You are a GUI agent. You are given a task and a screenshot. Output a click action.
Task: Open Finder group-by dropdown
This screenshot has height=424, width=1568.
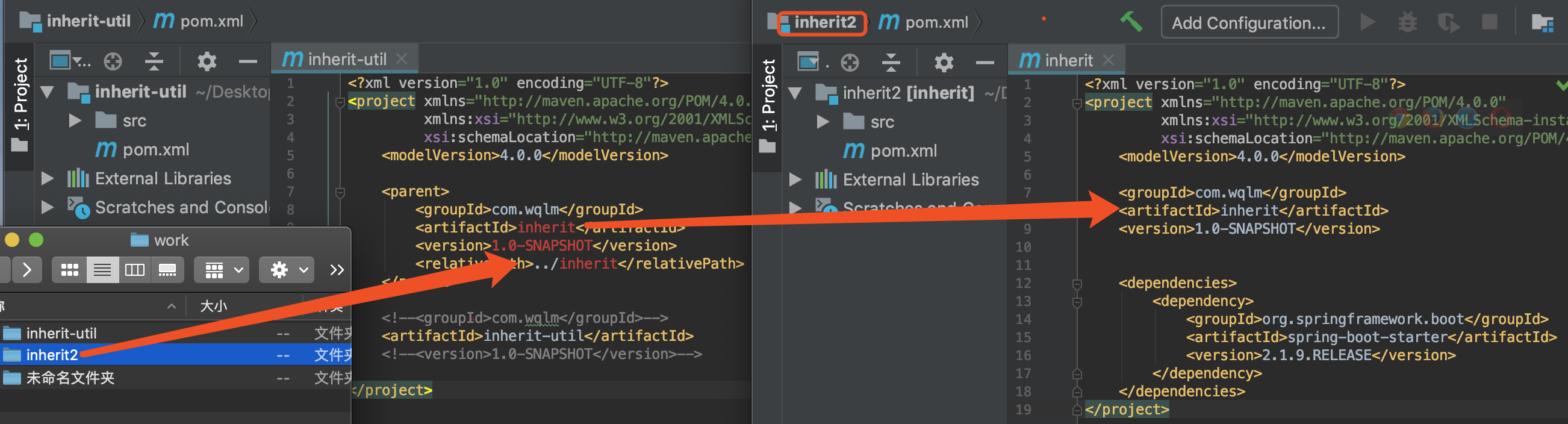223,270
